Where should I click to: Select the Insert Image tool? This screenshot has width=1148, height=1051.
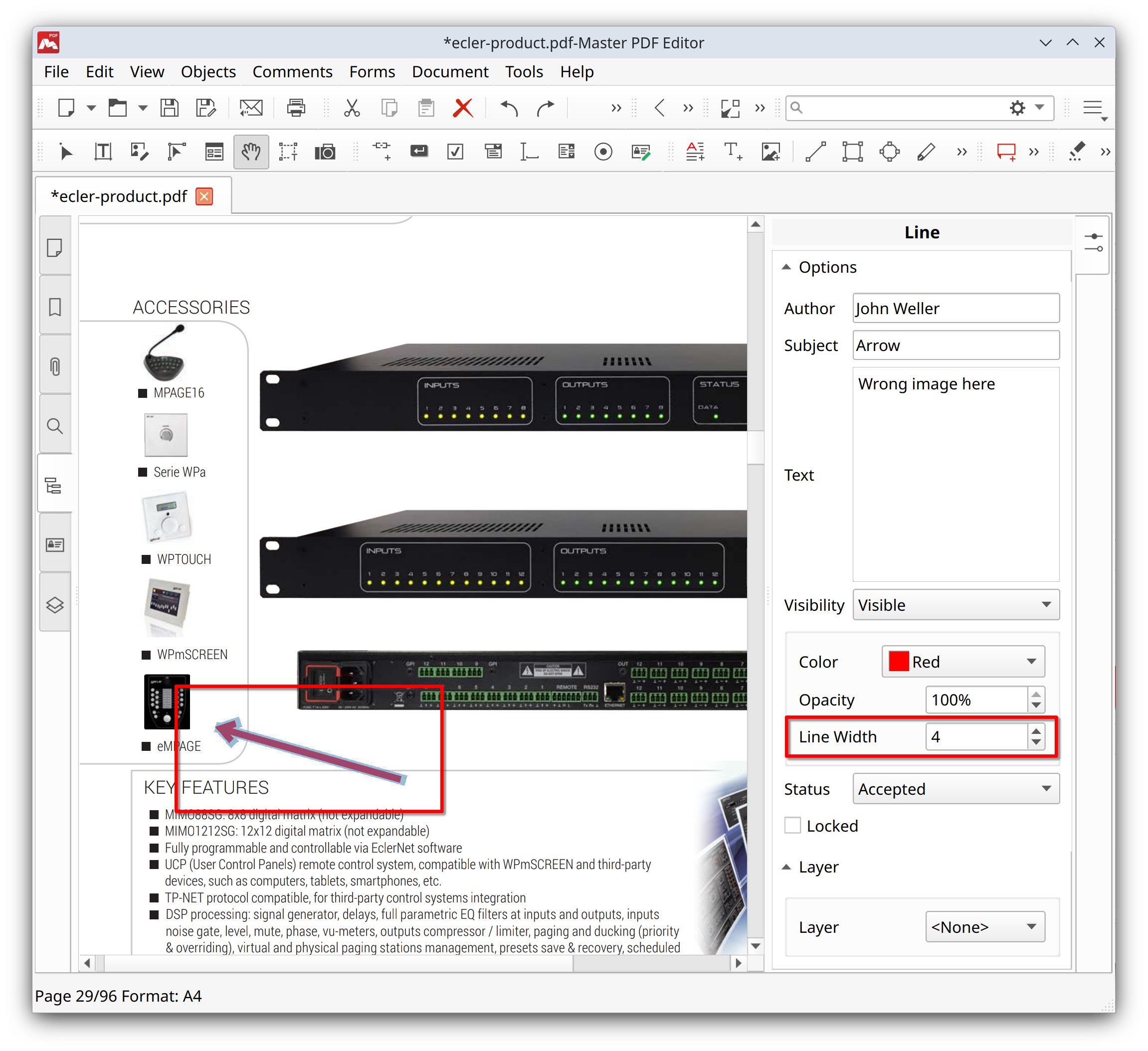click(771, 152)
